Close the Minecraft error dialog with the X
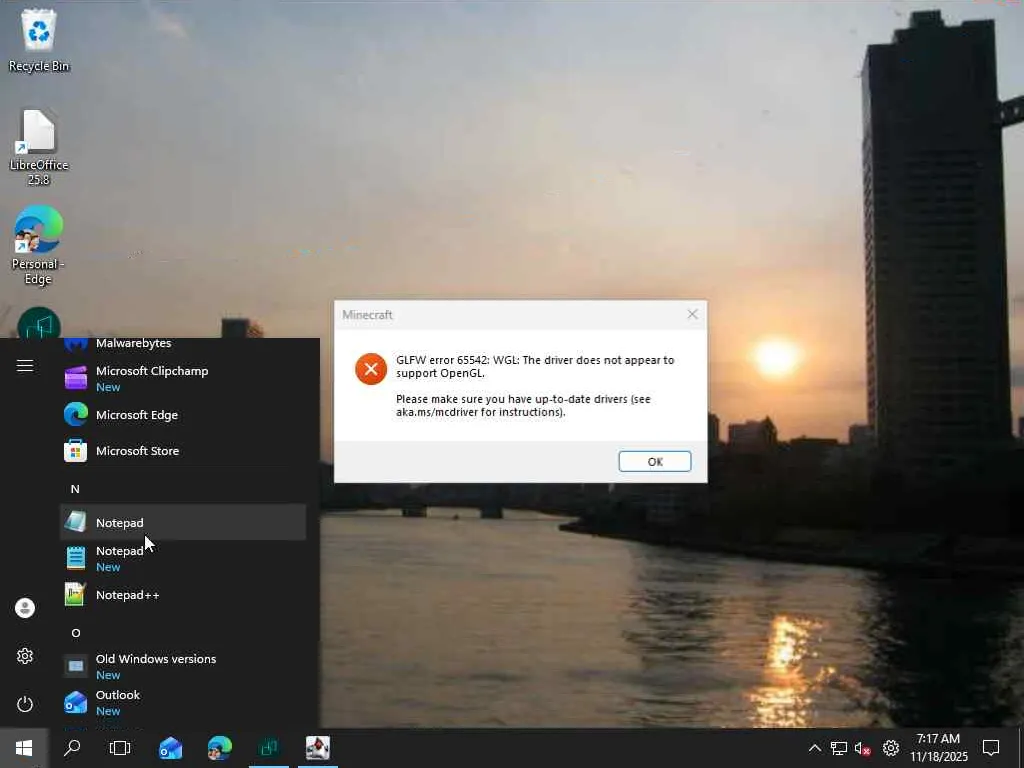The height and width of the screenshot is (768, 1024). 692,314
